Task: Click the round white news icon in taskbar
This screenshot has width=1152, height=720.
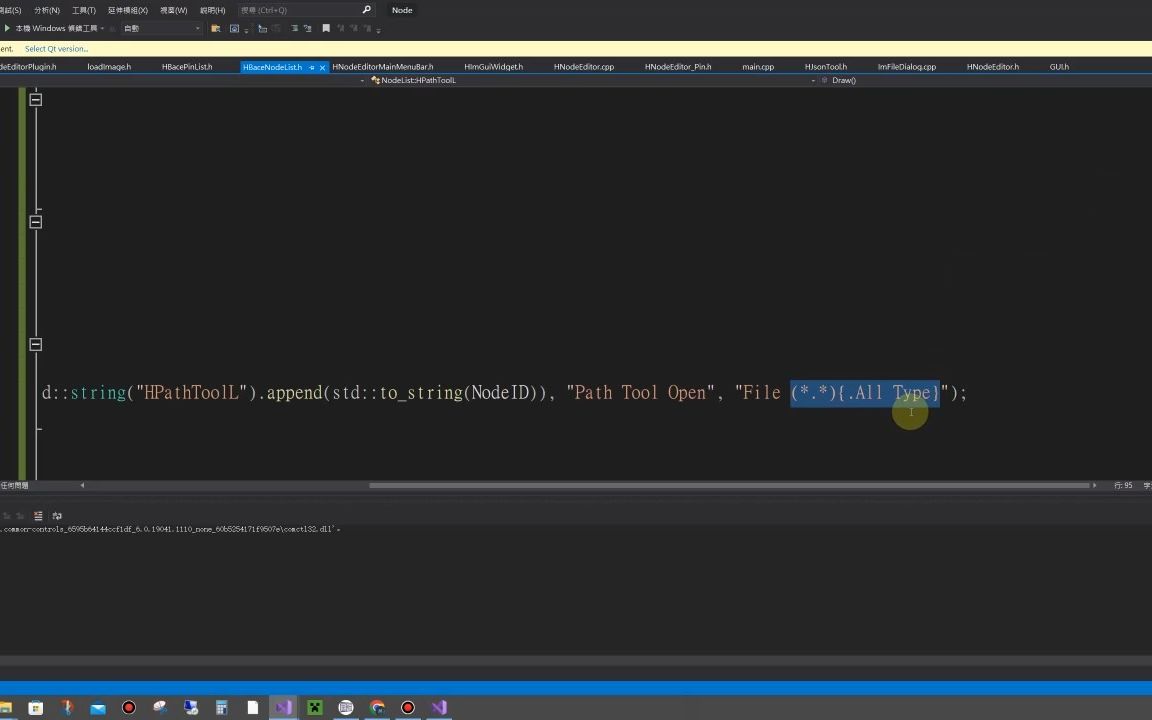Action: [x=346, y=708]
